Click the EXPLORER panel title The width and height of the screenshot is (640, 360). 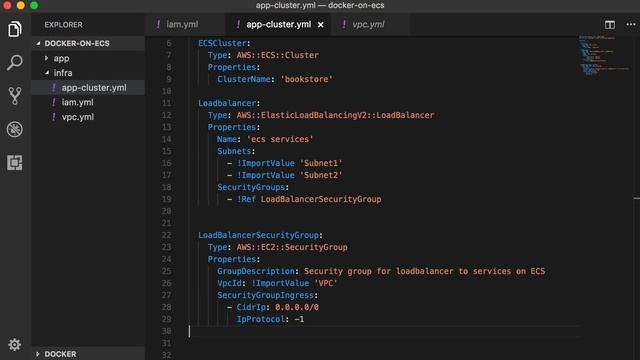pos(63,25)
